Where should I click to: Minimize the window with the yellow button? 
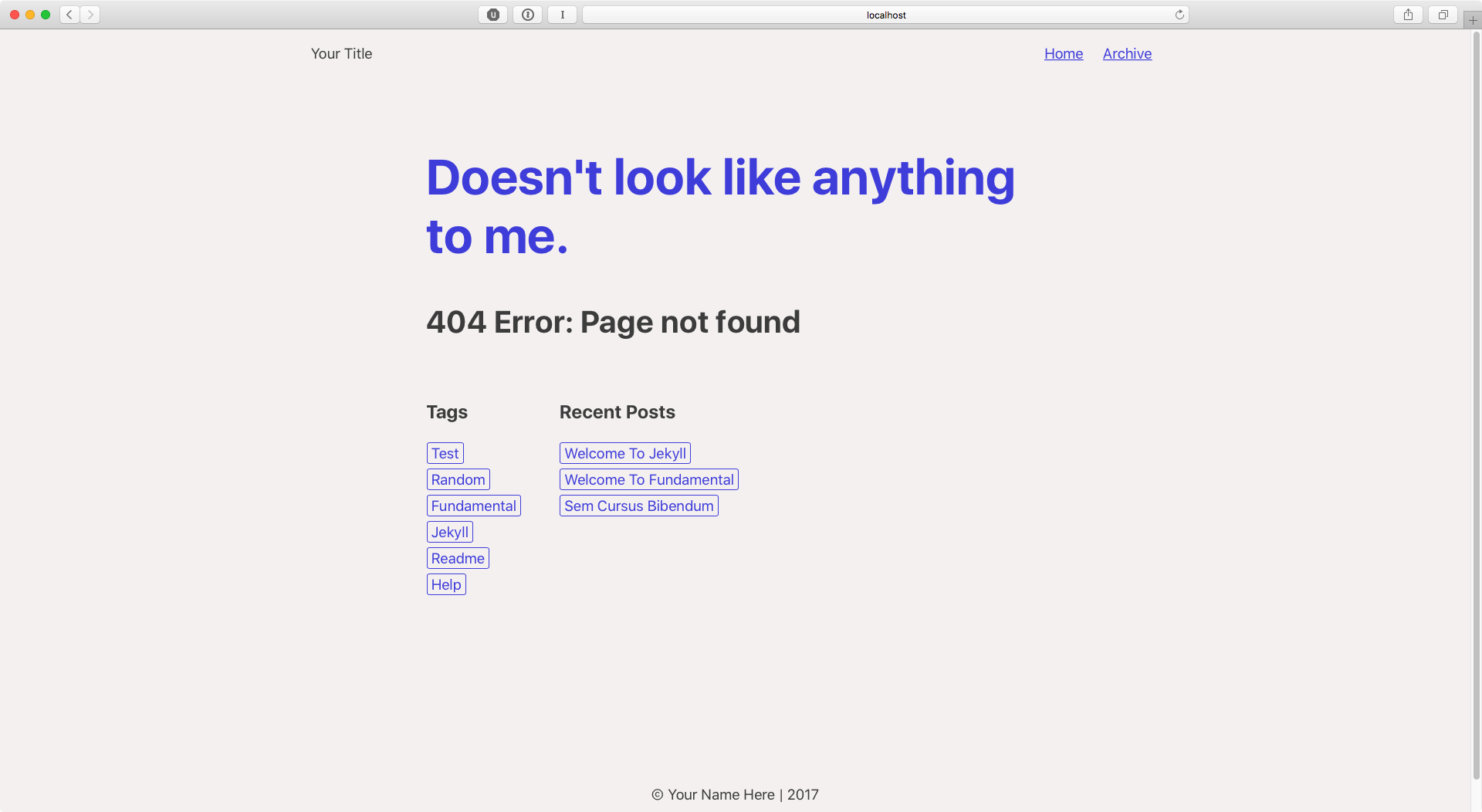(30, 15)
